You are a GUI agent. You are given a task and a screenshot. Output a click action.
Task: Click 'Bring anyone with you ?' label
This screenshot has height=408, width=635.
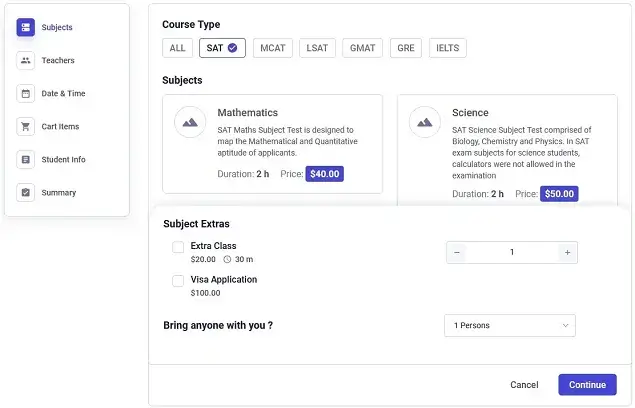coord(218,325)
